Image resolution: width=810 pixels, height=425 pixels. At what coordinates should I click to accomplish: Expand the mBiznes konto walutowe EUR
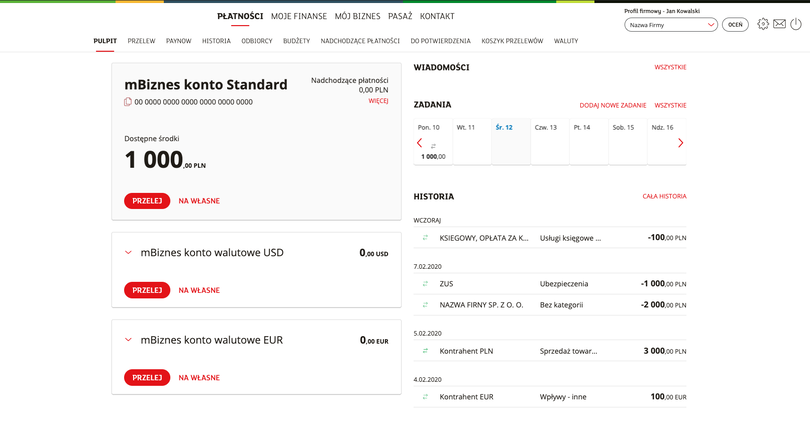[128, 340]
